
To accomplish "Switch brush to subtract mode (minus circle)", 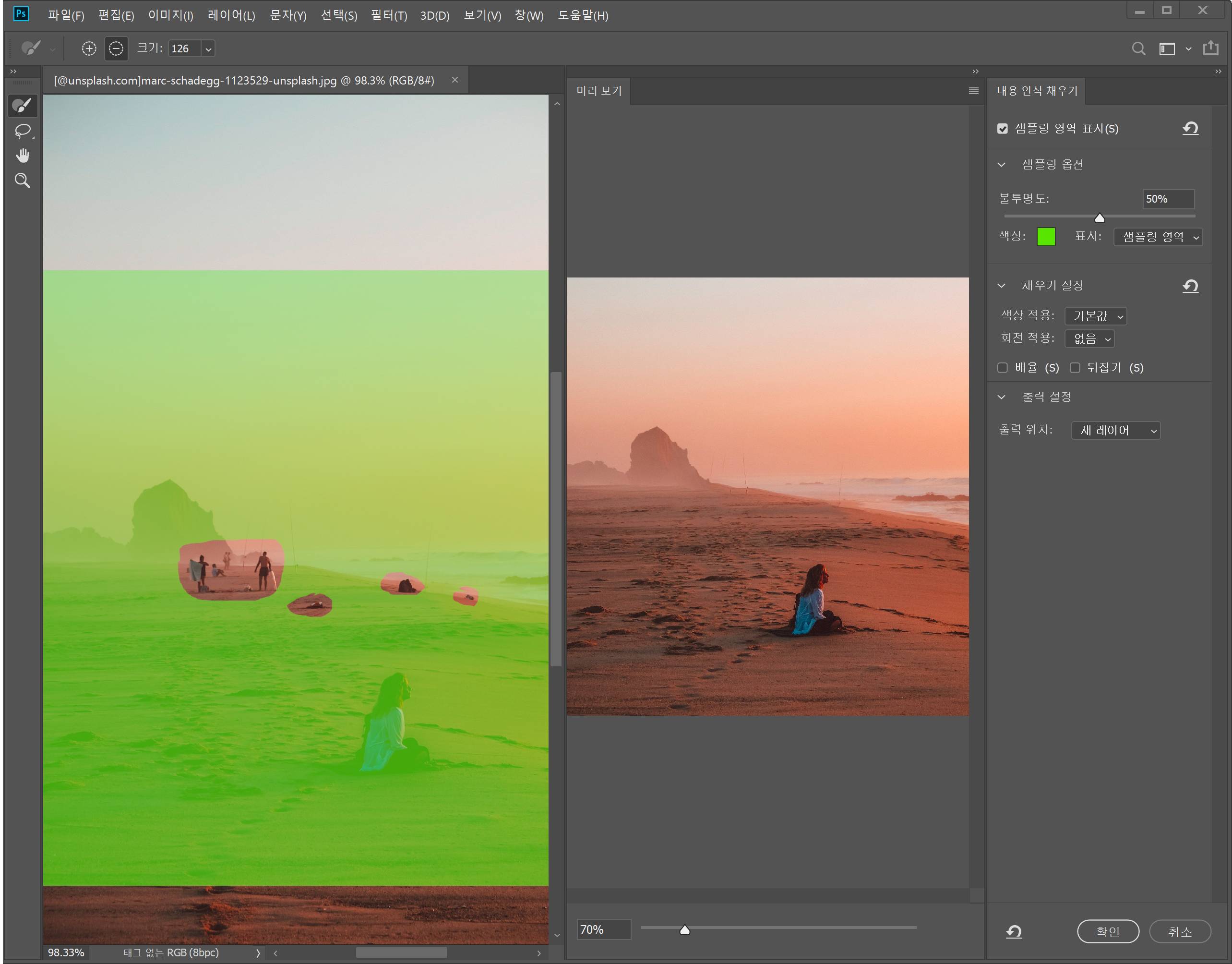I will [x=116, y=48].
